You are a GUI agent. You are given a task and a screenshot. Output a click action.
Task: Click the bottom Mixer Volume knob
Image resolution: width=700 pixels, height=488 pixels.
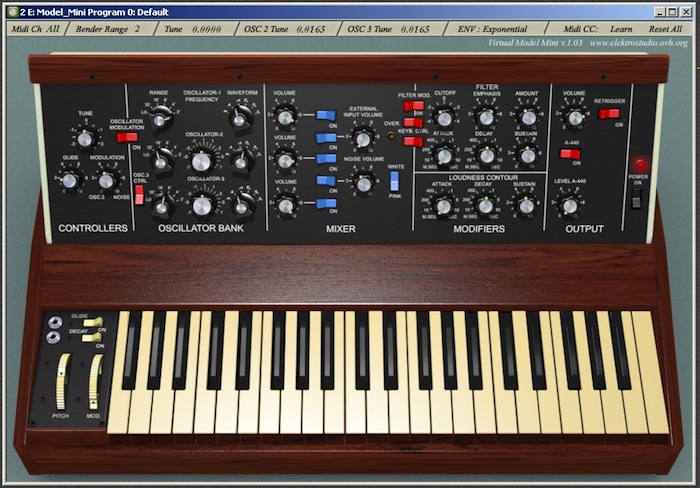[x=285, y=206]
